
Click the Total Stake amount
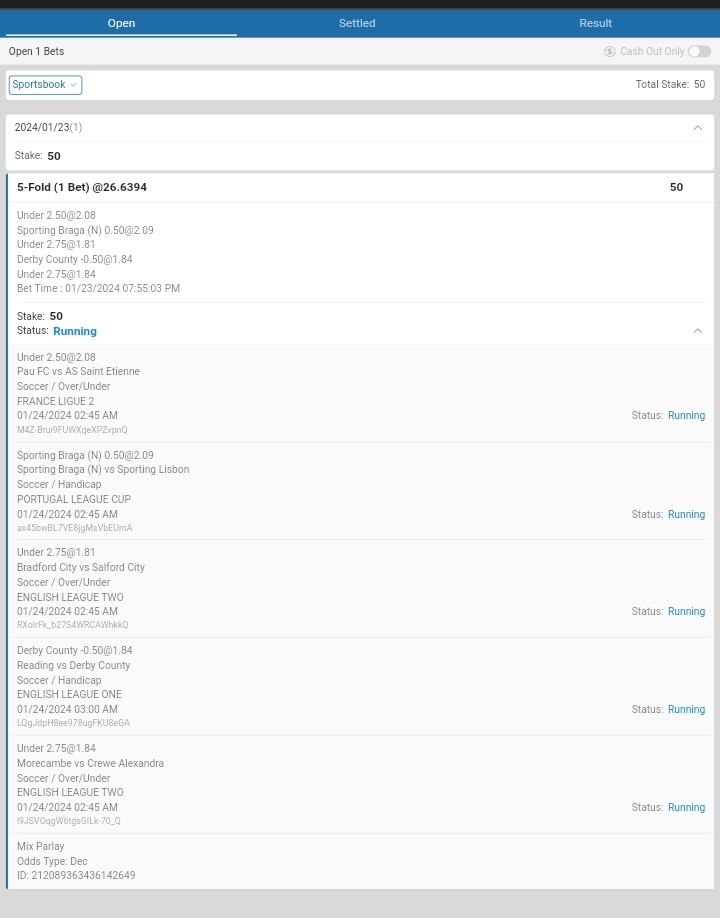[699, 85]
